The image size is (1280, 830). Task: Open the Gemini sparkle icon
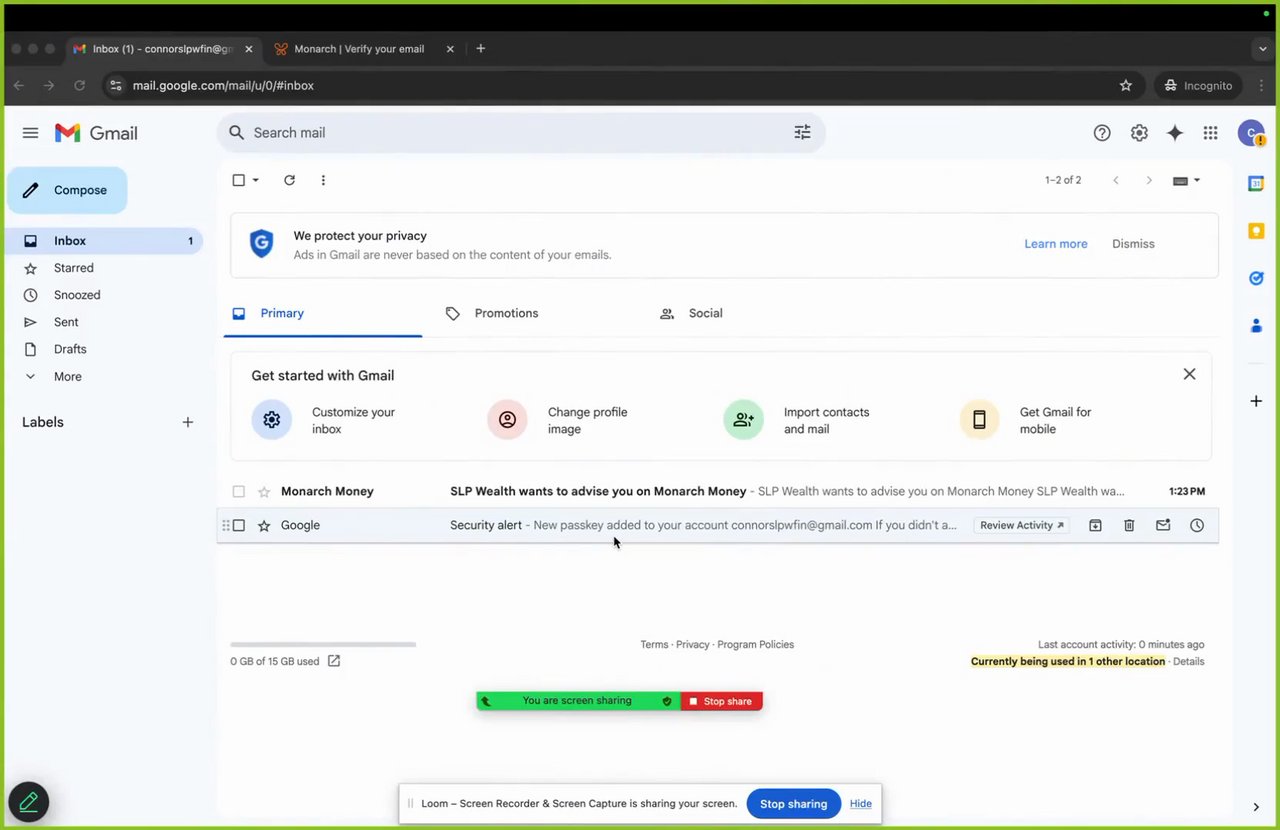tap(1175, 133)
